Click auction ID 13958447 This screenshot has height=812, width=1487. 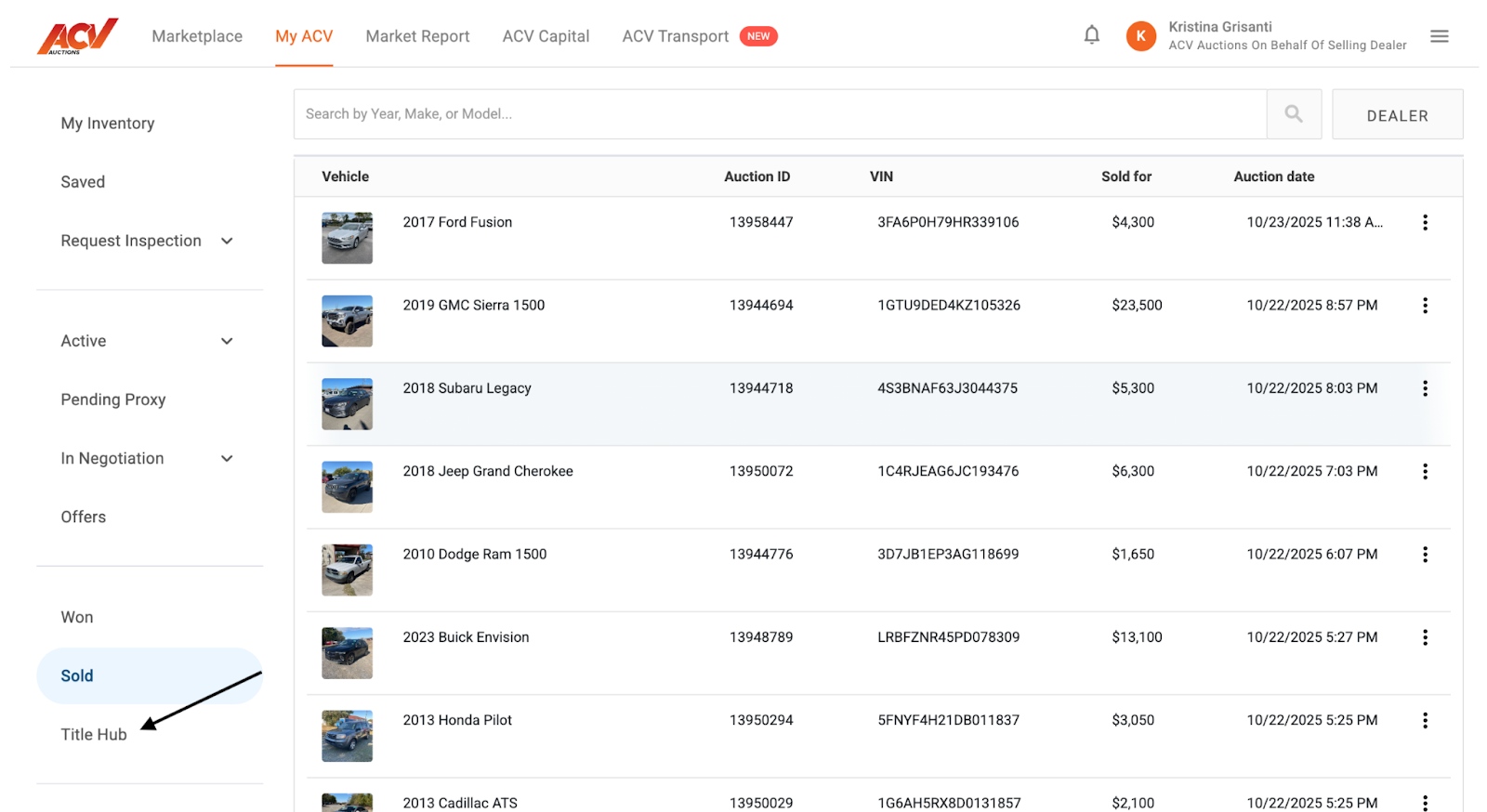click(x=761, y=222)
